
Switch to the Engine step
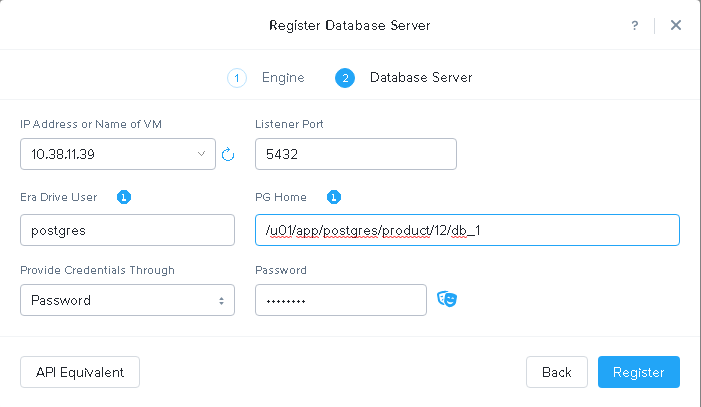tap(283, 78)
